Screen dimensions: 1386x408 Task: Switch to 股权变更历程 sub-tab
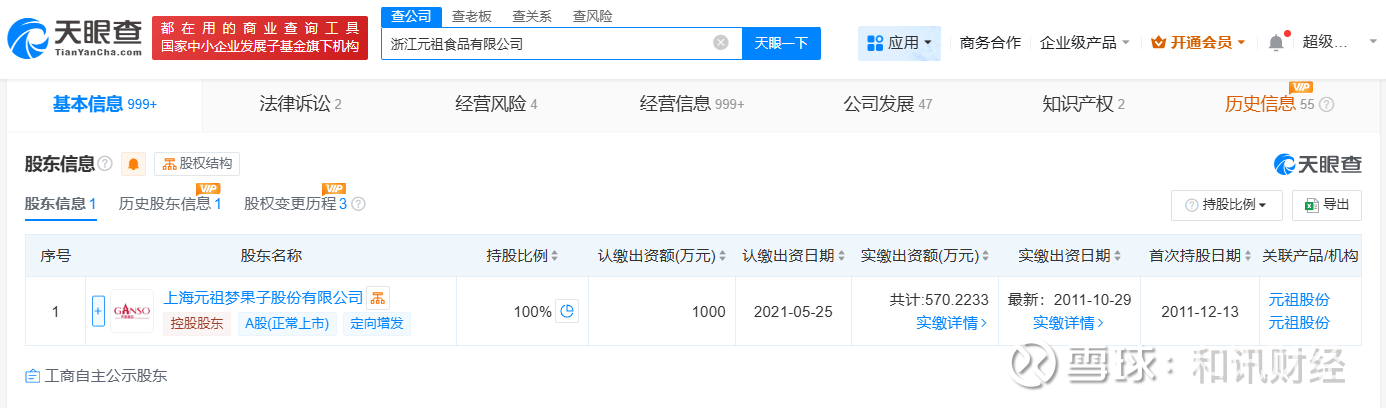[295, 204]
